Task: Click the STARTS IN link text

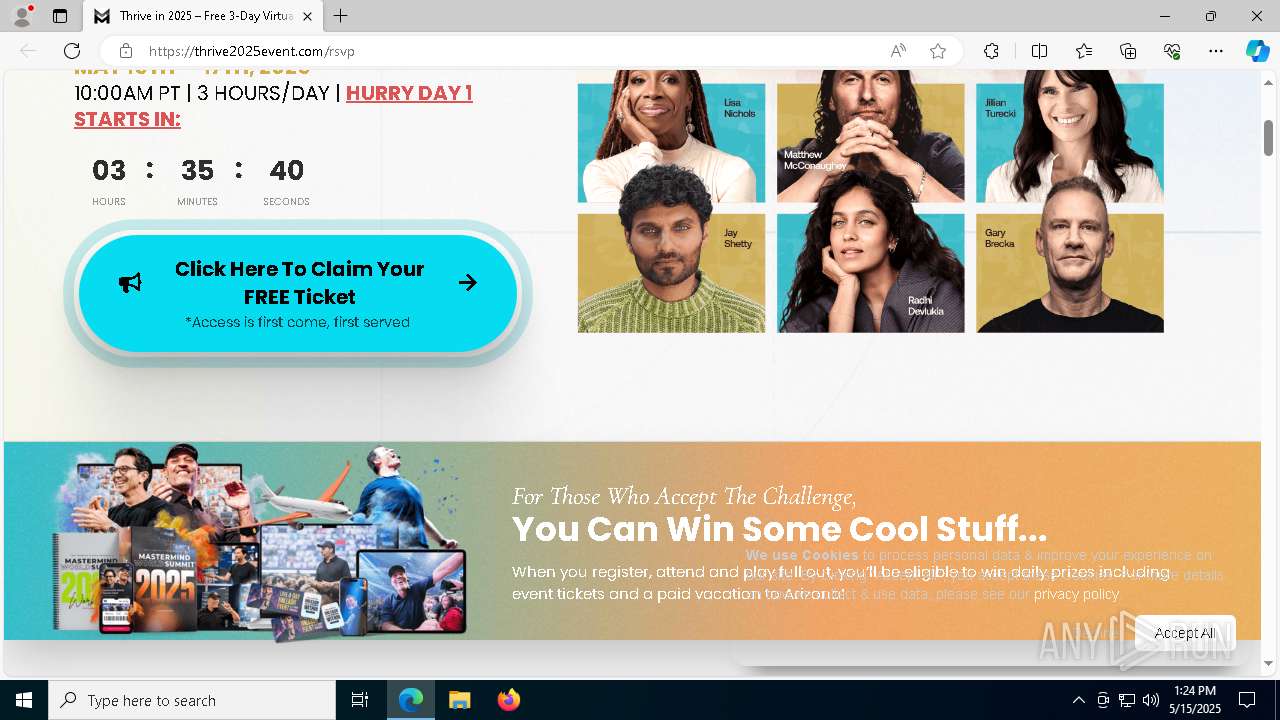Action: tap(127, 119)
